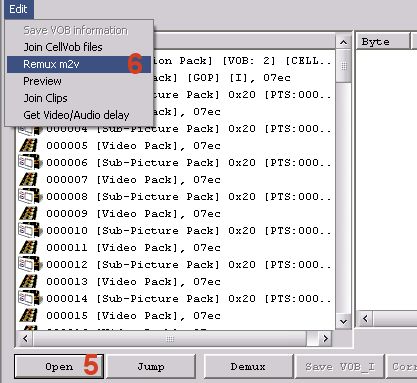The height and width of the screenshot is (383, 417).
Task: Select Remux m2v from Edit menu
Action: click(79, 64)
